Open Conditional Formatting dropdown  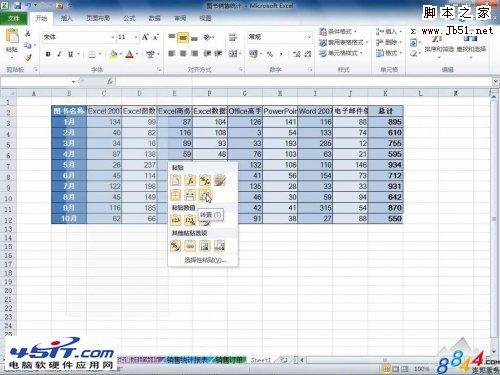tap(338, 32)
